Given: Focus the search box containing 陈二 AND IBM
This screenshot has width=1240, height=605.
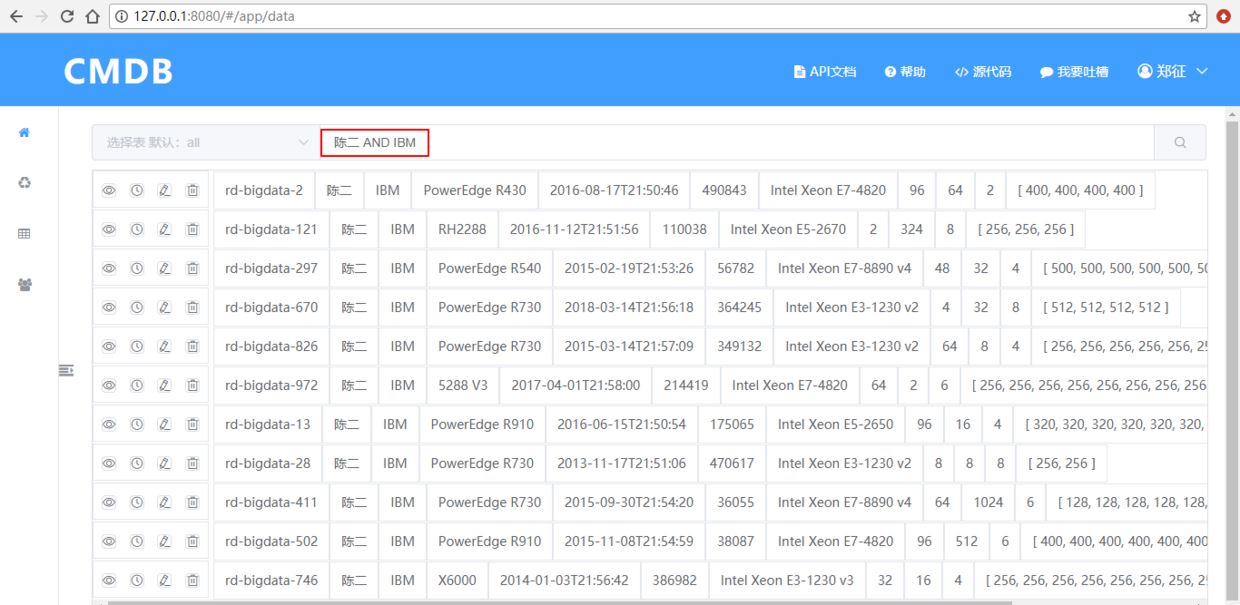Looking at the screenshot, I should tap(737, 143).
